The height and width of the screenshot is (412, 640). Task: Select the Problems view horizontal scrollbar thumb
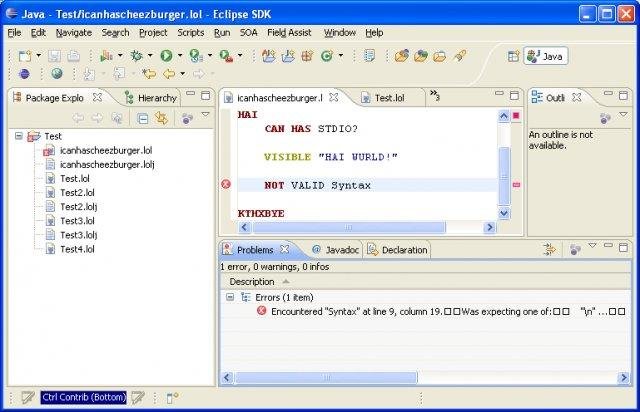click(326, 377)
